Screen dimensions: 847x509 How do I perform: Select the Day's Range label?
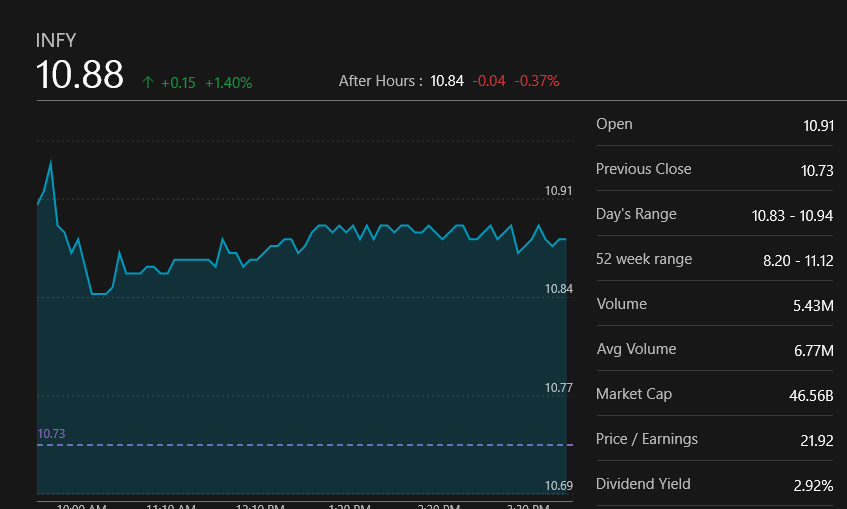click(636, 214)
